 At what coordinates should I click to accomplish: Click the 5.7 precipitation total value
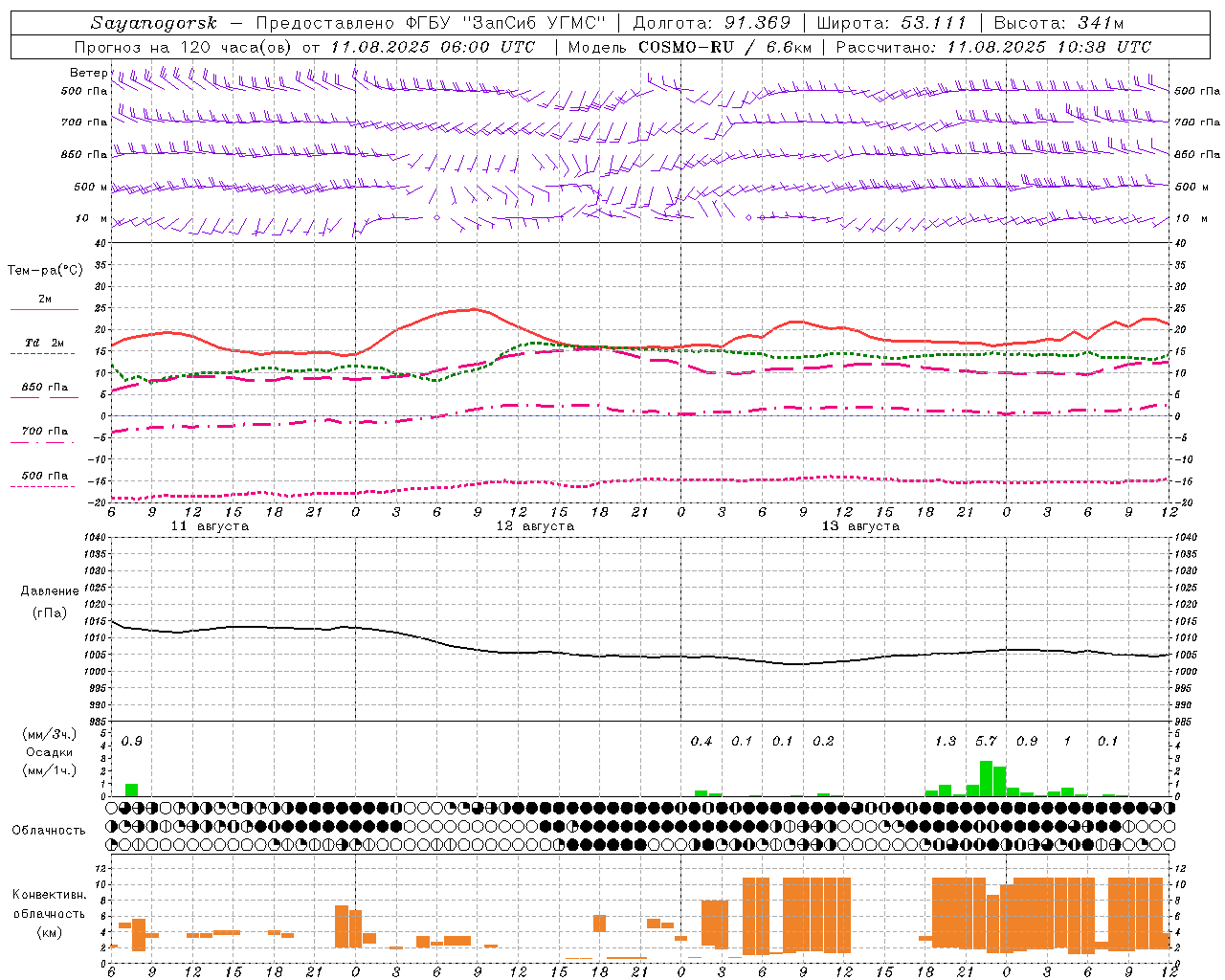pyautogui.click(x=986, y=741)
